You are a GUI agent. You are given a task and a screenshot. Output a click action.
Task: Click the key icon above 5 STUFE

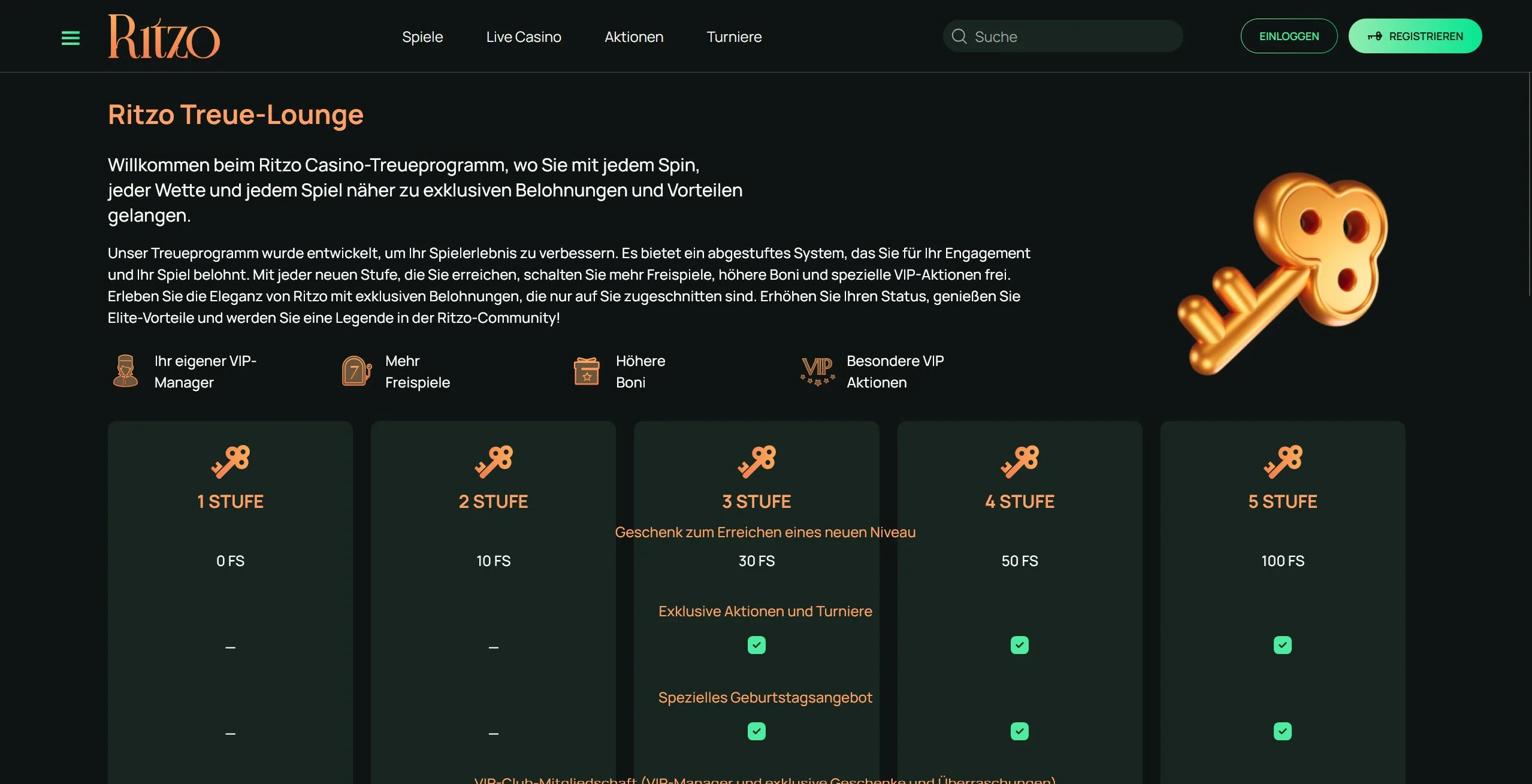click(1283, 462)
